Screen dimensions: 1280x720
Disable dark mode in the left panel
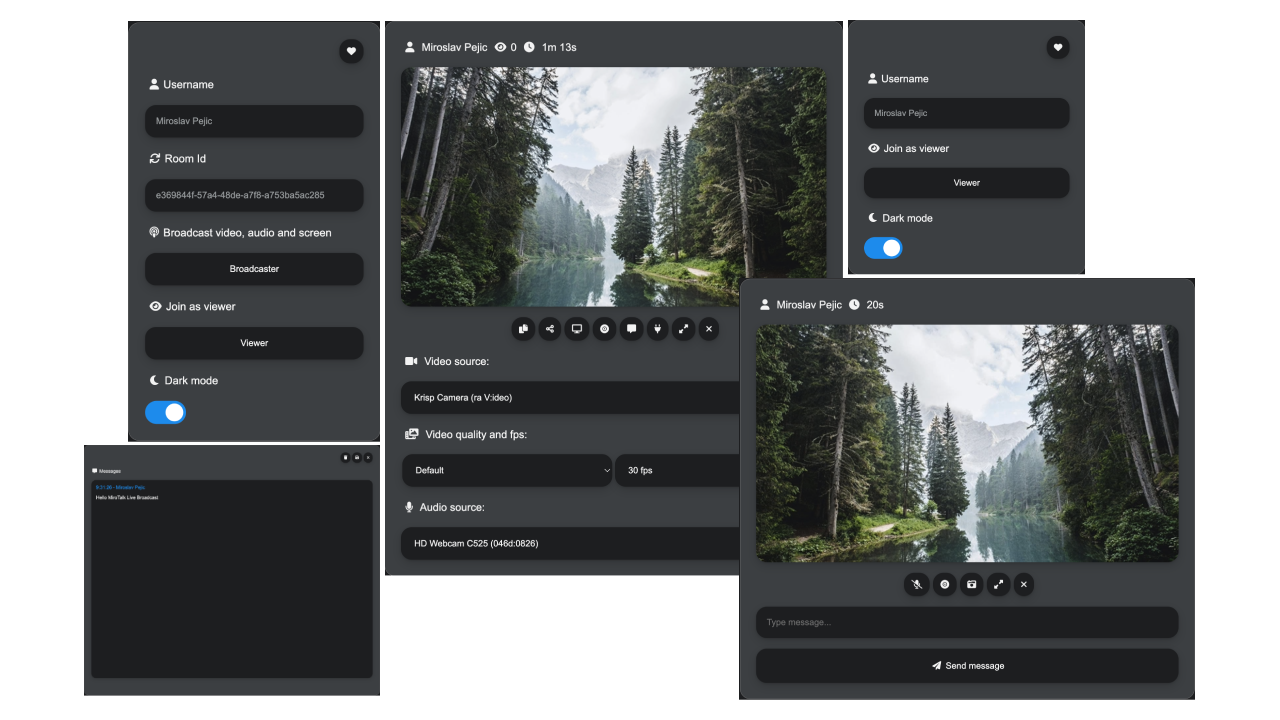pos(165,412)
